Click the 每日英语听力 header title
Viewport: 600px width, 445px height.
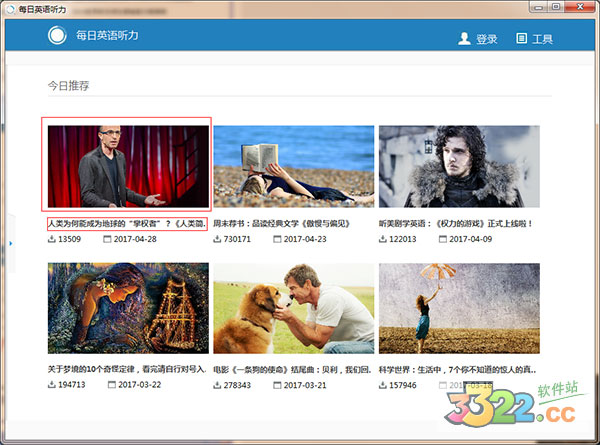107,35
